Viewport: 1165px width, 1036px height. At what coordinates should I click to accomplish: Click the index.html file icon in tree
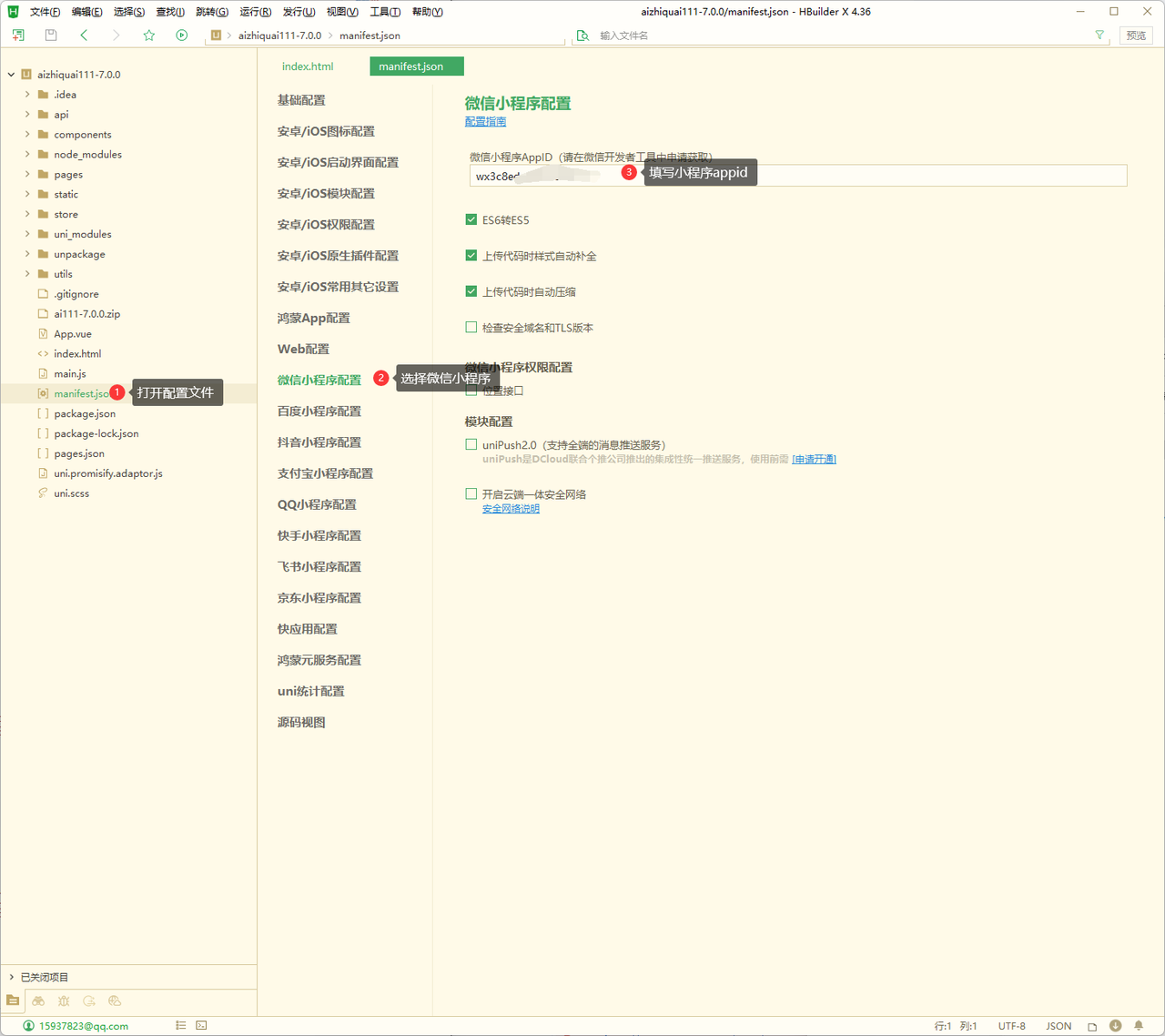[43, 353]
